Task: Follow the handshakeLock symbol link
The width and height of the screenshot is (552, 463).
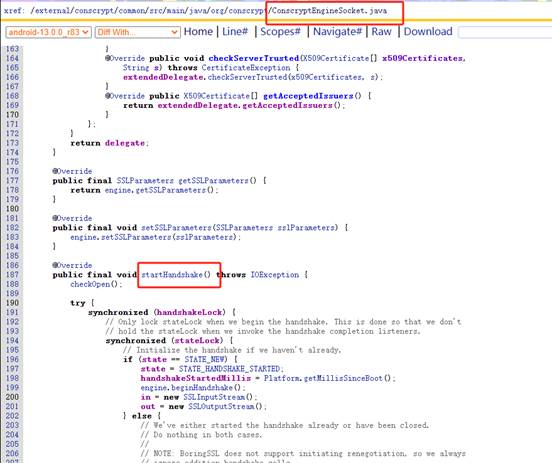Action: pos(190,312)
